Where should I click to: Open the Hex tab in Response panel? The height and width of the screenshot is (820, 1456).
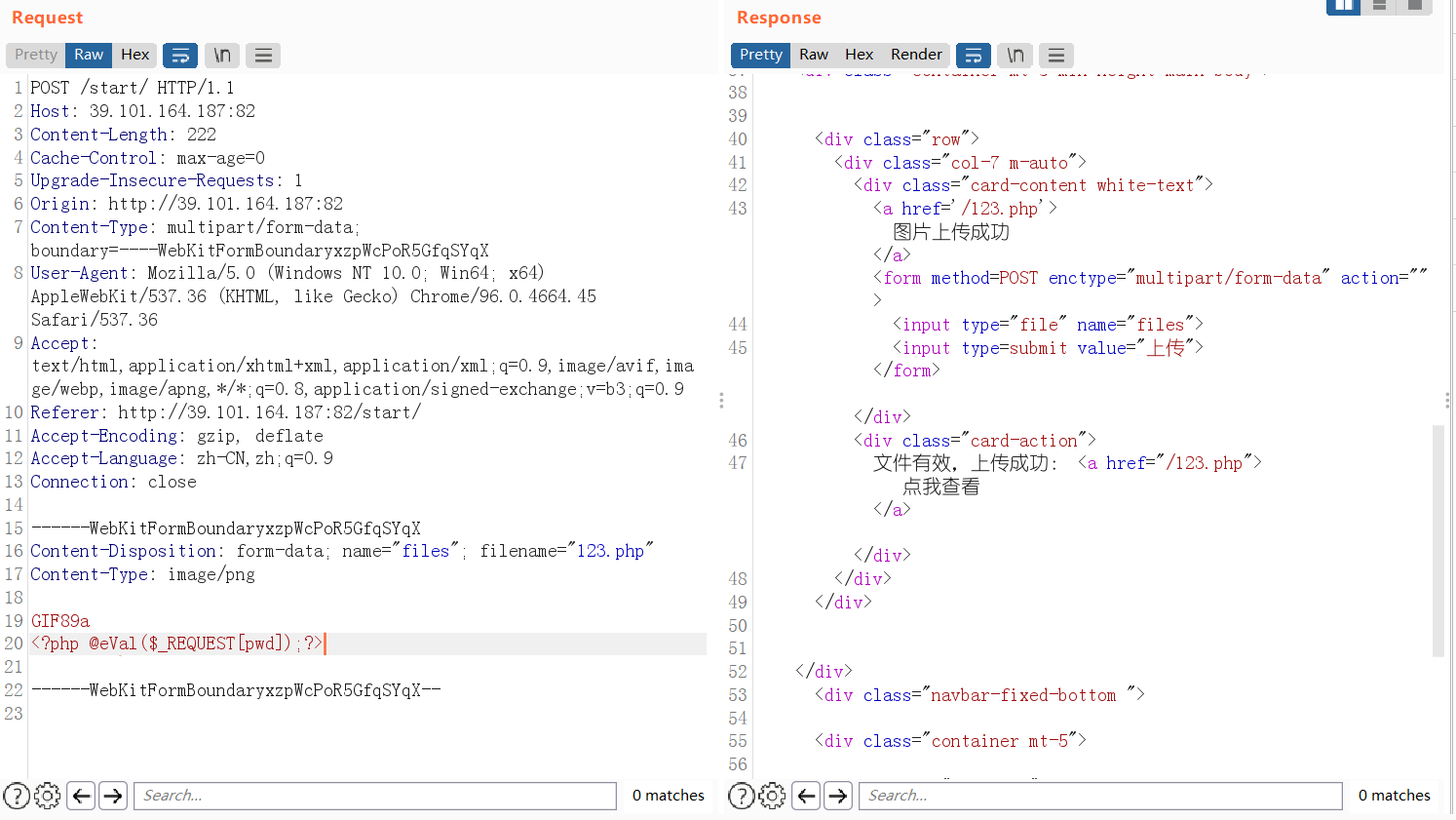tap(859, 55)
